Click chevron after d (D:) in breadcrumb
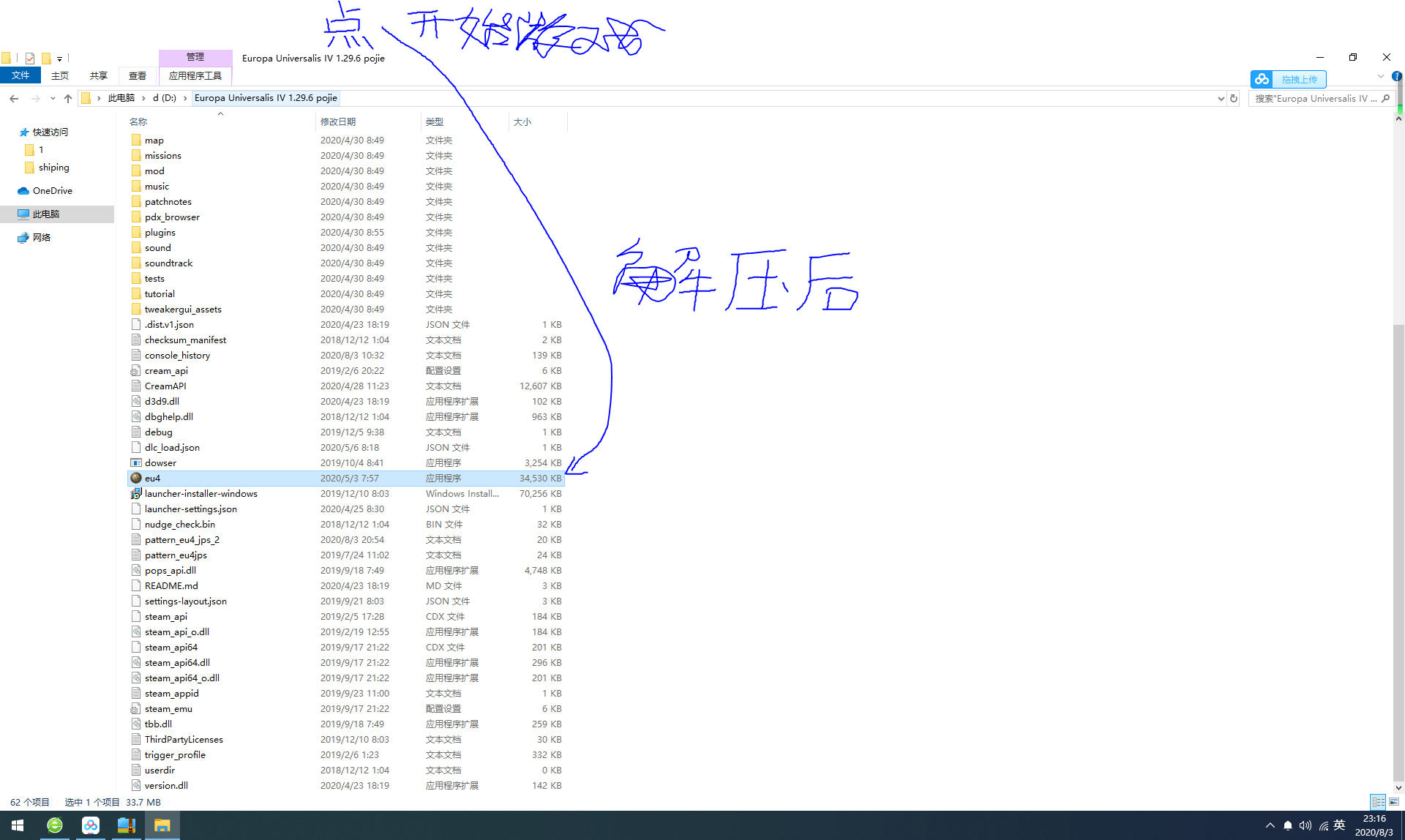Image resolution: width=1405 pixels, height=840 pixels. pyautogui.click(x=185, y=98)
